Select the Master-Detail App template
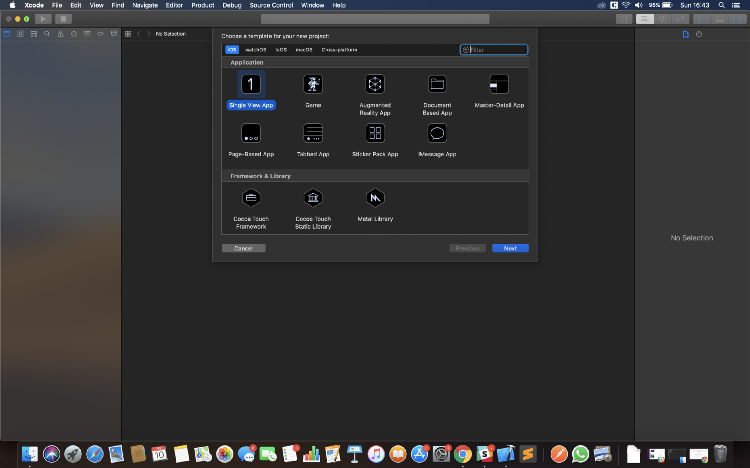This screenshot has height=468, width=750. tap(499, 91)
